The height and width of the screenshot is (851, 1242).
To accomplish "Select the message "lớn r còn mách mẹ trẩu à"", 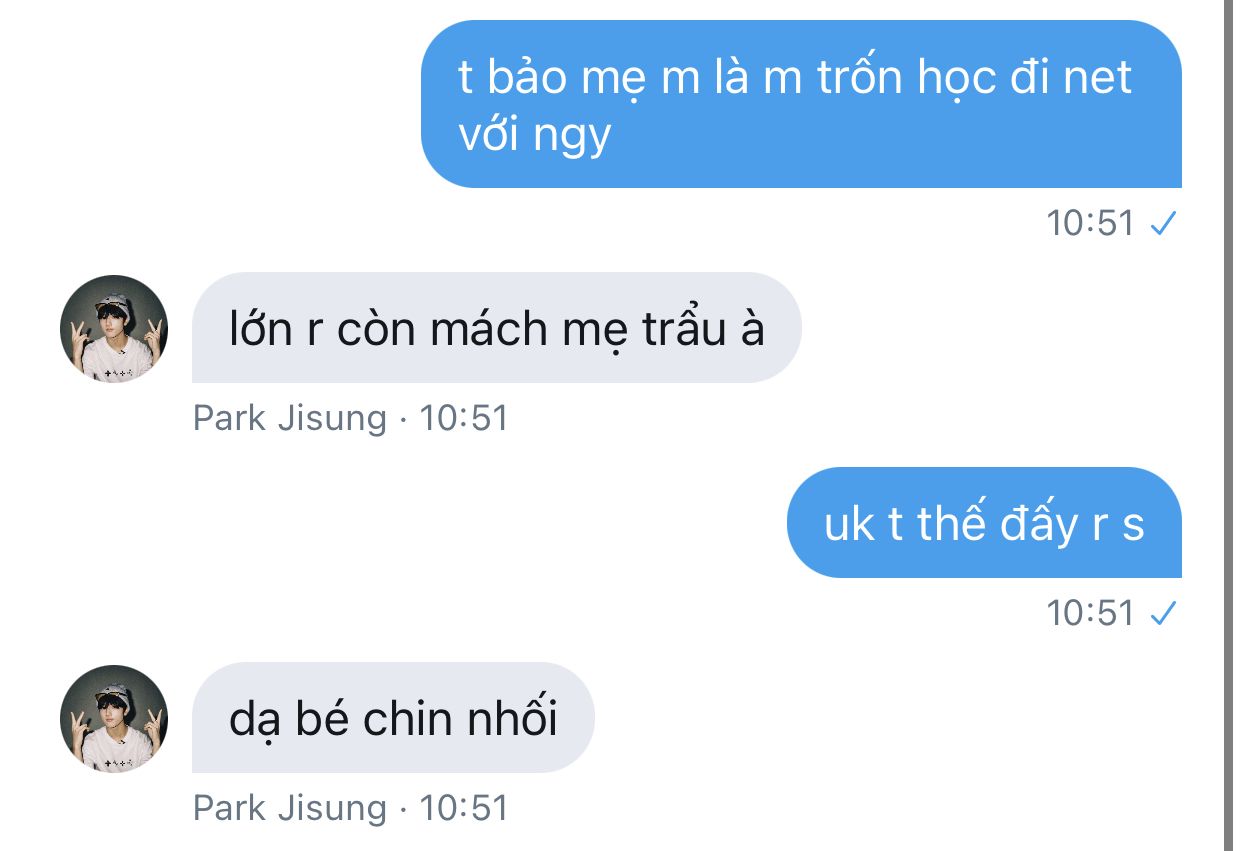I will pos(496,328).
